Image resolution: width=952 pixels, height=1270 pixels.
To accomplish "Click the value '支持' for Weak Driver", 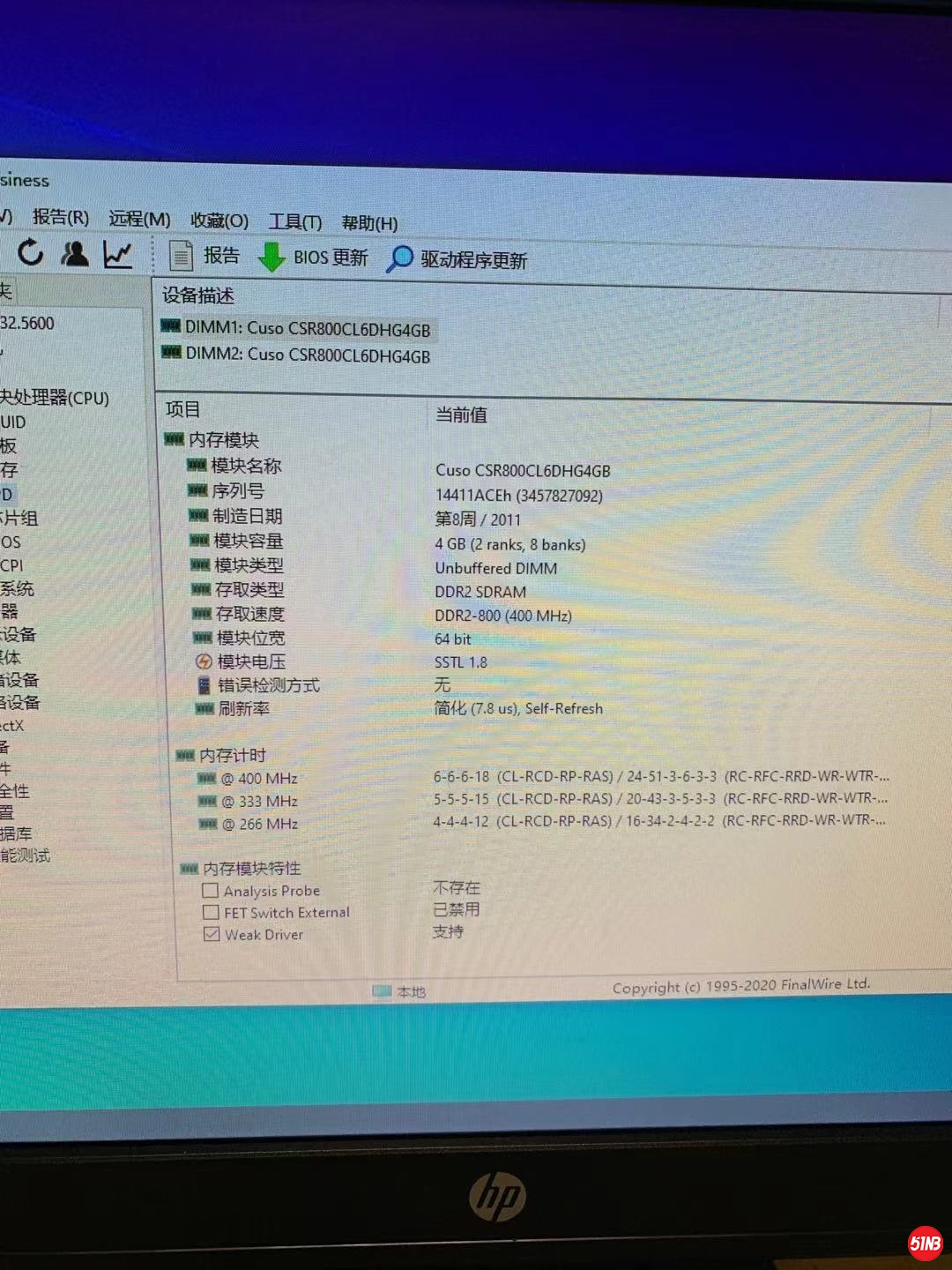I will pos(449,931).
